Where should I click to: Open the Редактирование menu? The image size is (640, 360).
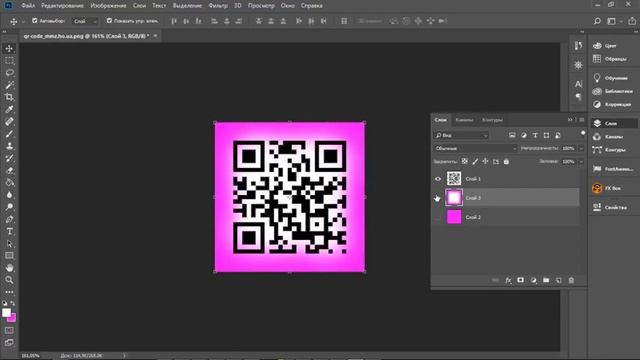coord(62,6)
